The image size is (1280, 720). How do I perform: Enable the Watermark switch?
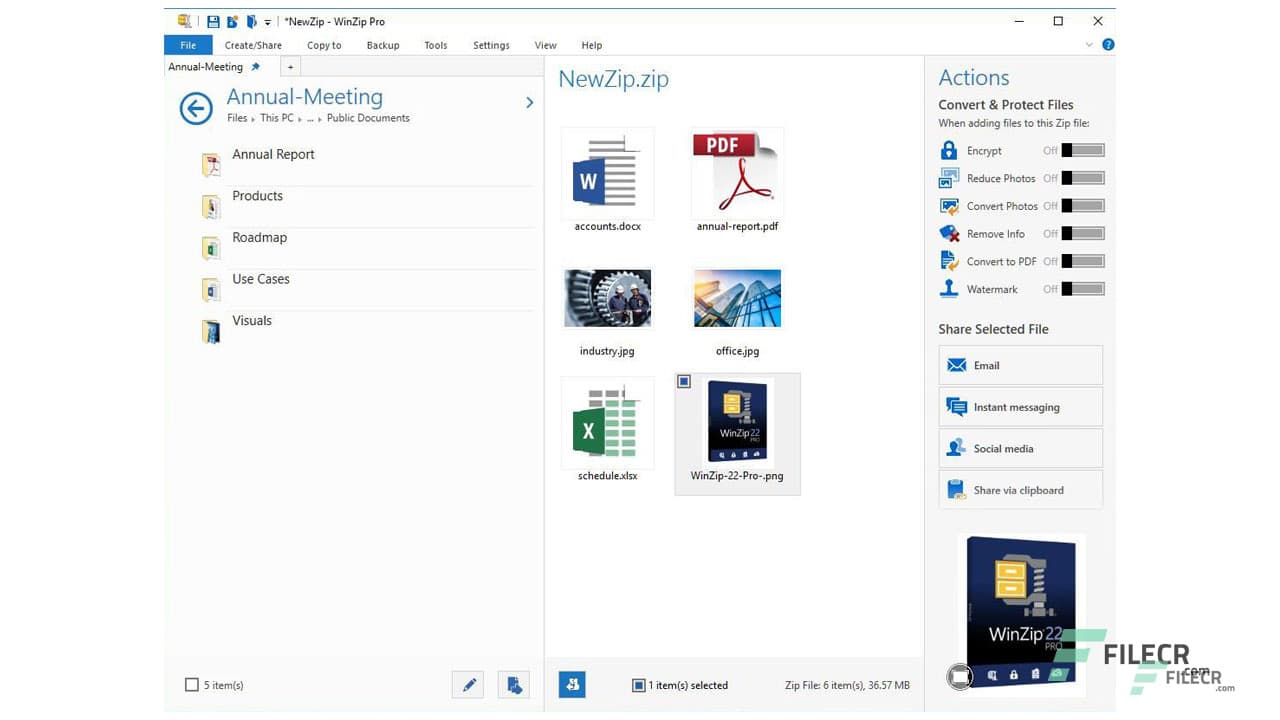click(x=1083, y=289)
